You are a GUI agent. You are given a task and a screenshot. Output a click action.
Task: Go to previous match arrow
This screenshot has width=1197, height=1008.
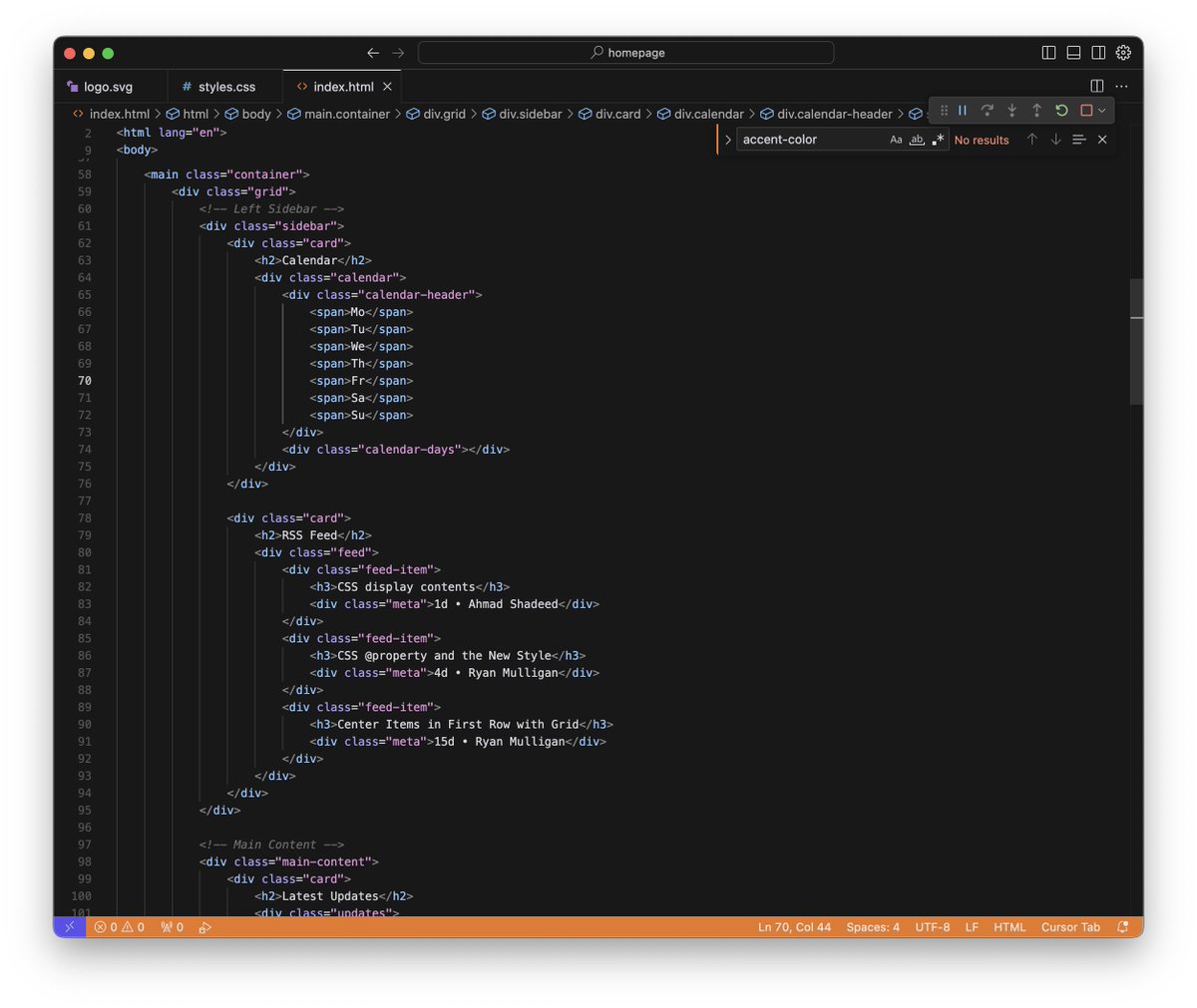click(1032, 140)
